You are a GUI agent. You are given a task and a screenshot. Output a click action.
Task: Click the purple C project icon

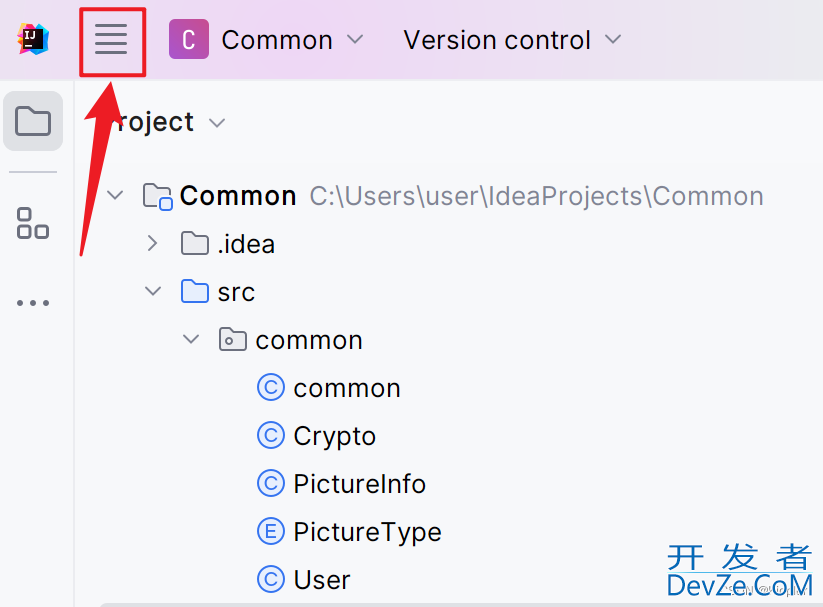tap(189, 39)
